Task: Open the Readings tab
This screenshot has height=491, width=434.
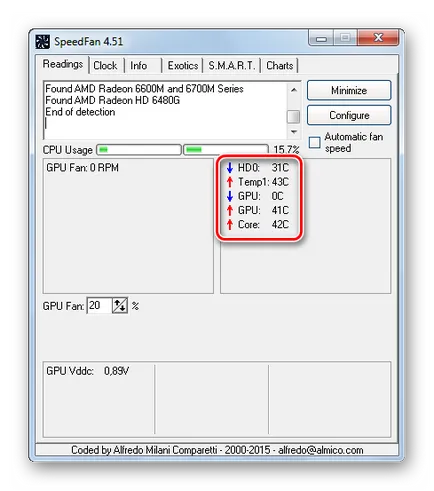Action: pyautogui.click(x=63, y=64)
